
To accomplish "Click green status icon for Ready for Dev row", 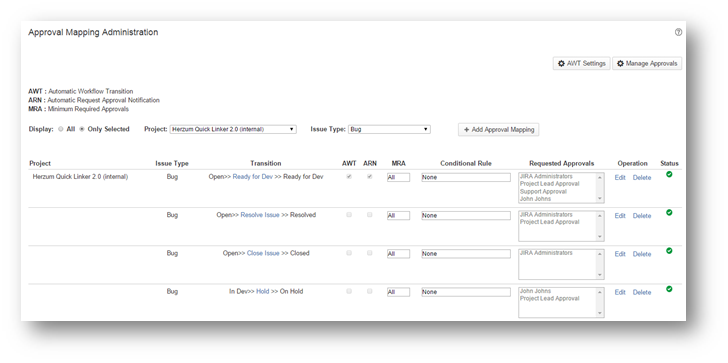I will pos(669,175).
